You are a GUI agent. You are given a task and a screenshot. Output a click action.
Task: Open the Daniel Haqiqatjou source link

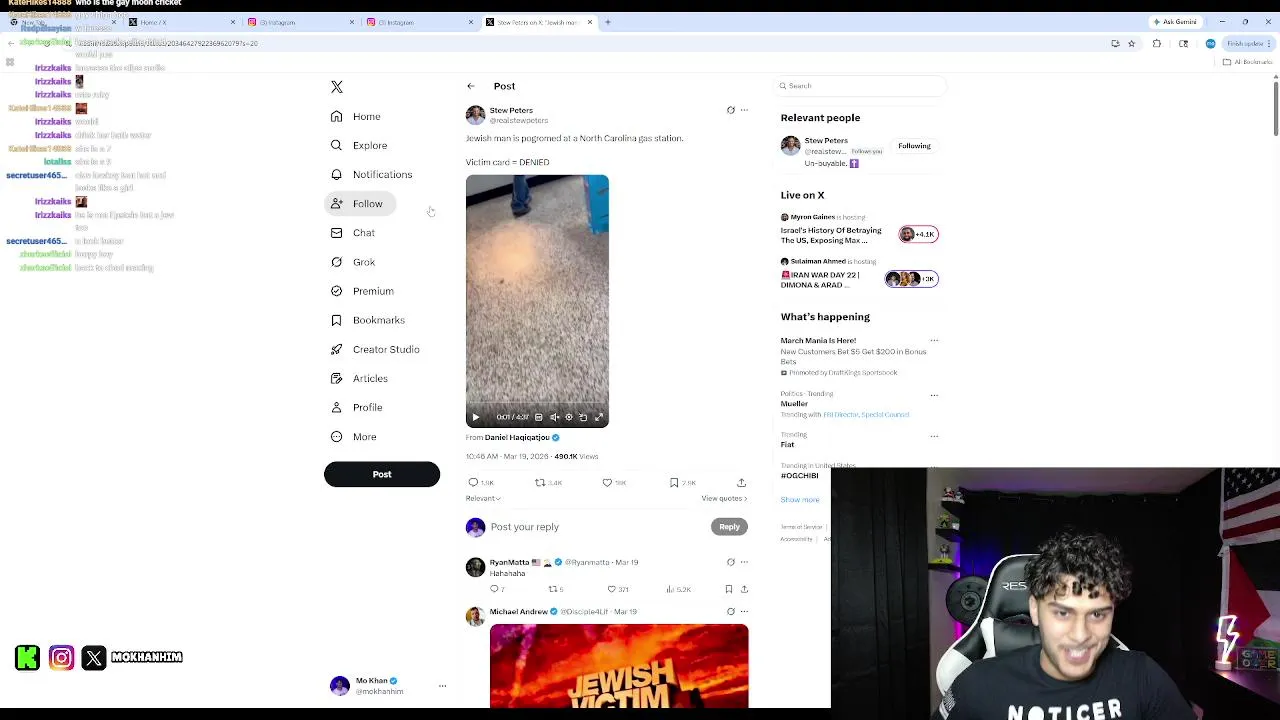517,437
